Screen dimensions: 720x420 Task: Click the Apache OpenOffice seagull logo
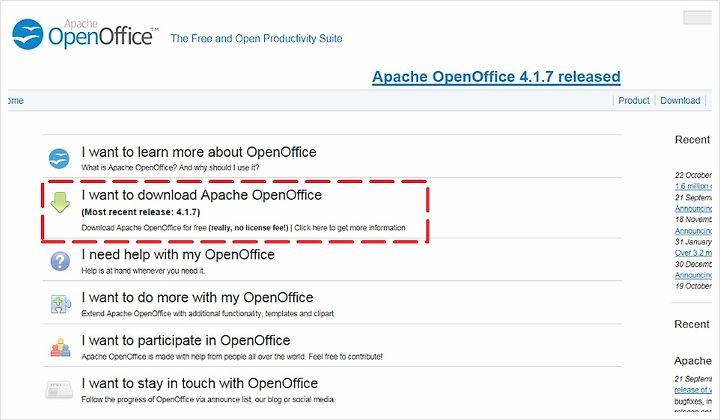(28, 34)
